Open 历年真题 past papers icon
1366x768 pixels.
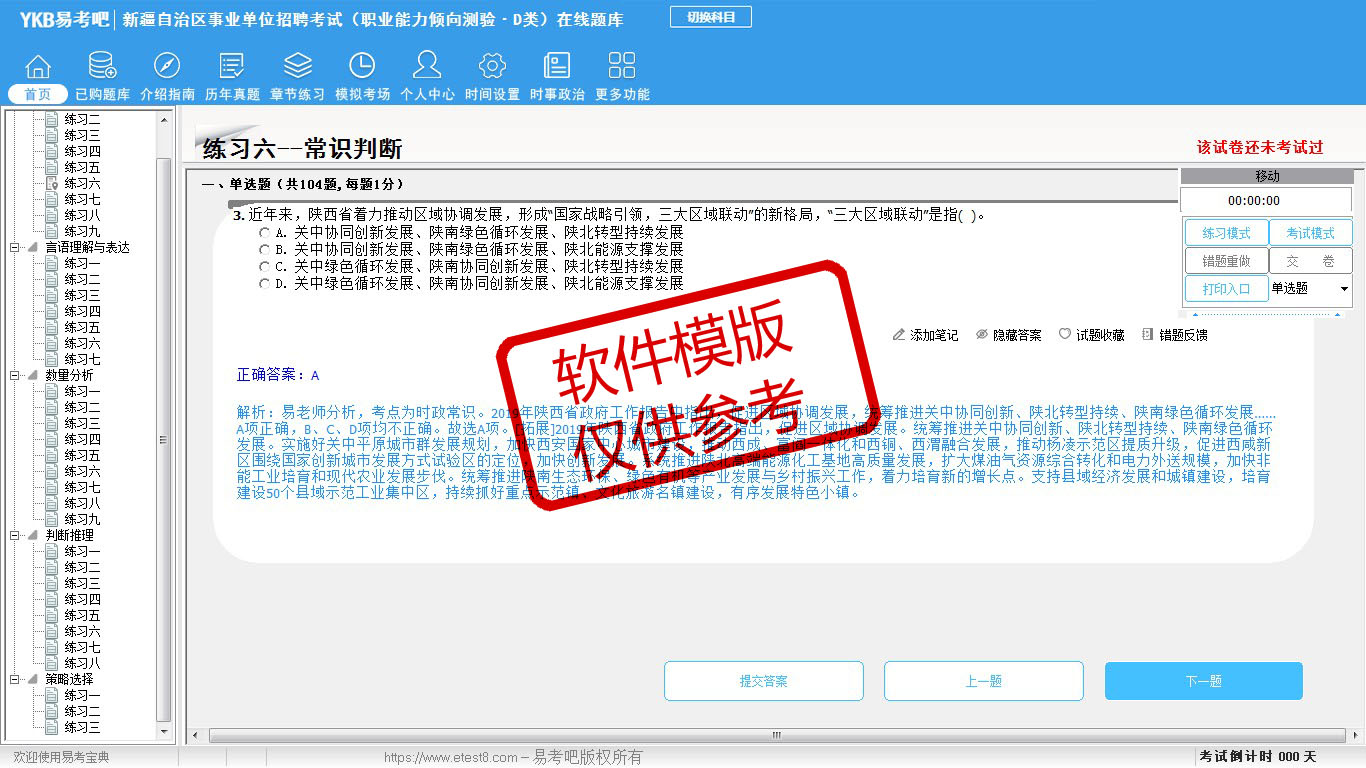click(232, 67)
